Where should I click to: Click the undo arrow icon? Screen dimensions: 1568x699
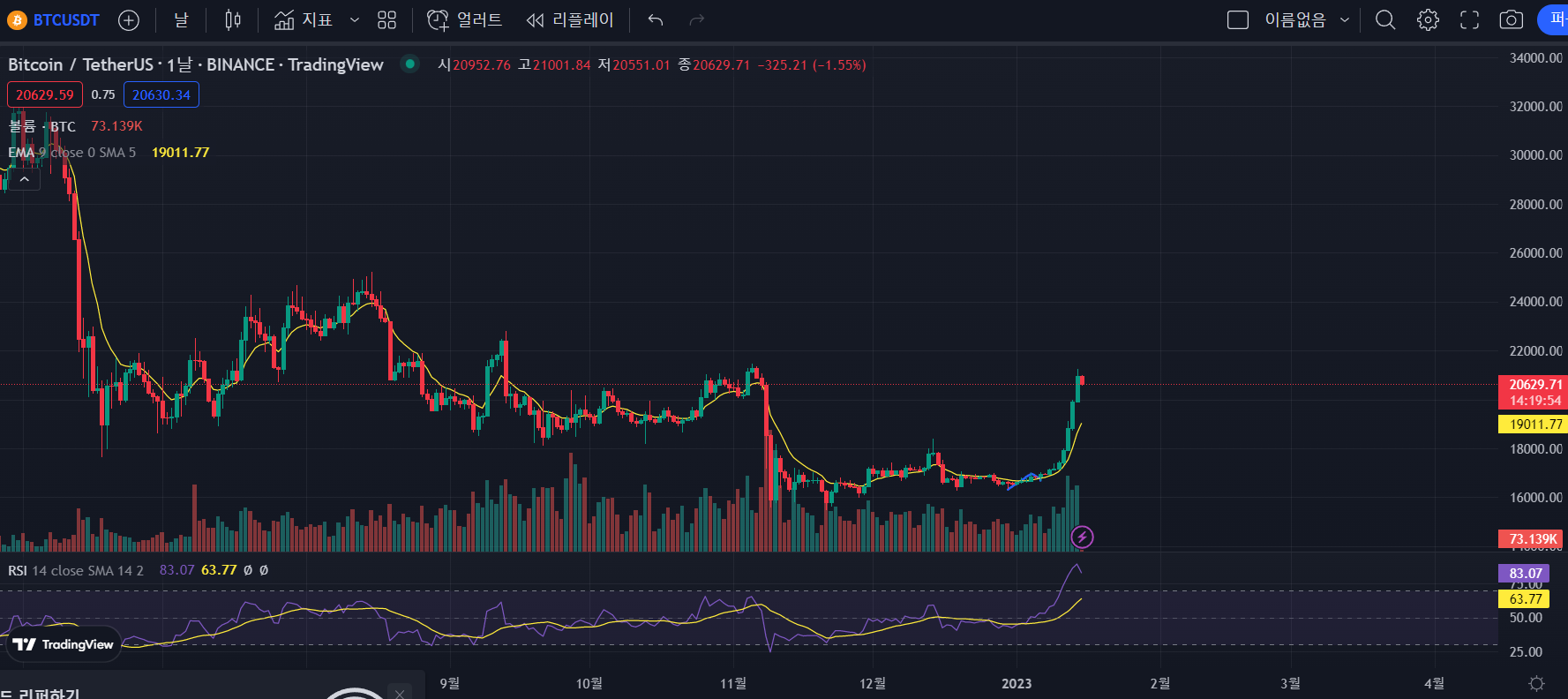655,19
